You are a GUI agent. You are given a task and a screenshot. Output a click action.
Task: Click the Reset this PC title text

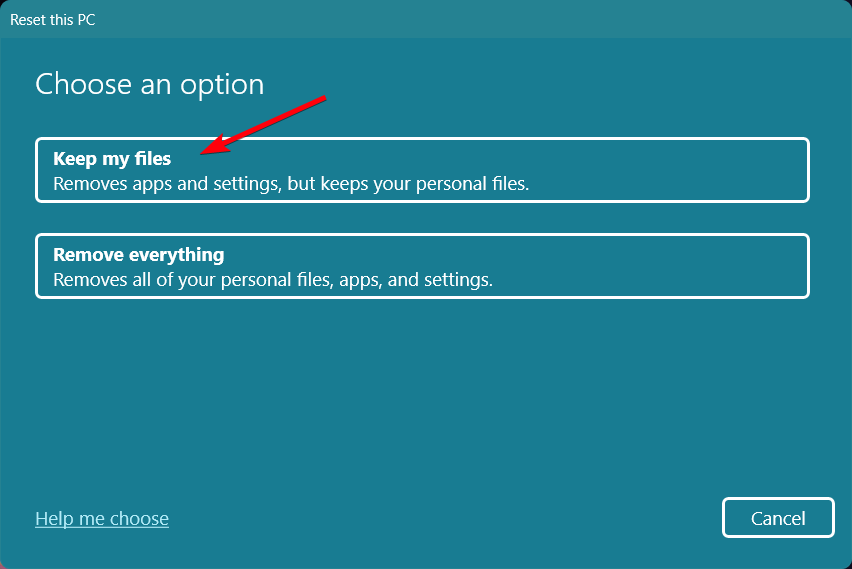(52, 19)
